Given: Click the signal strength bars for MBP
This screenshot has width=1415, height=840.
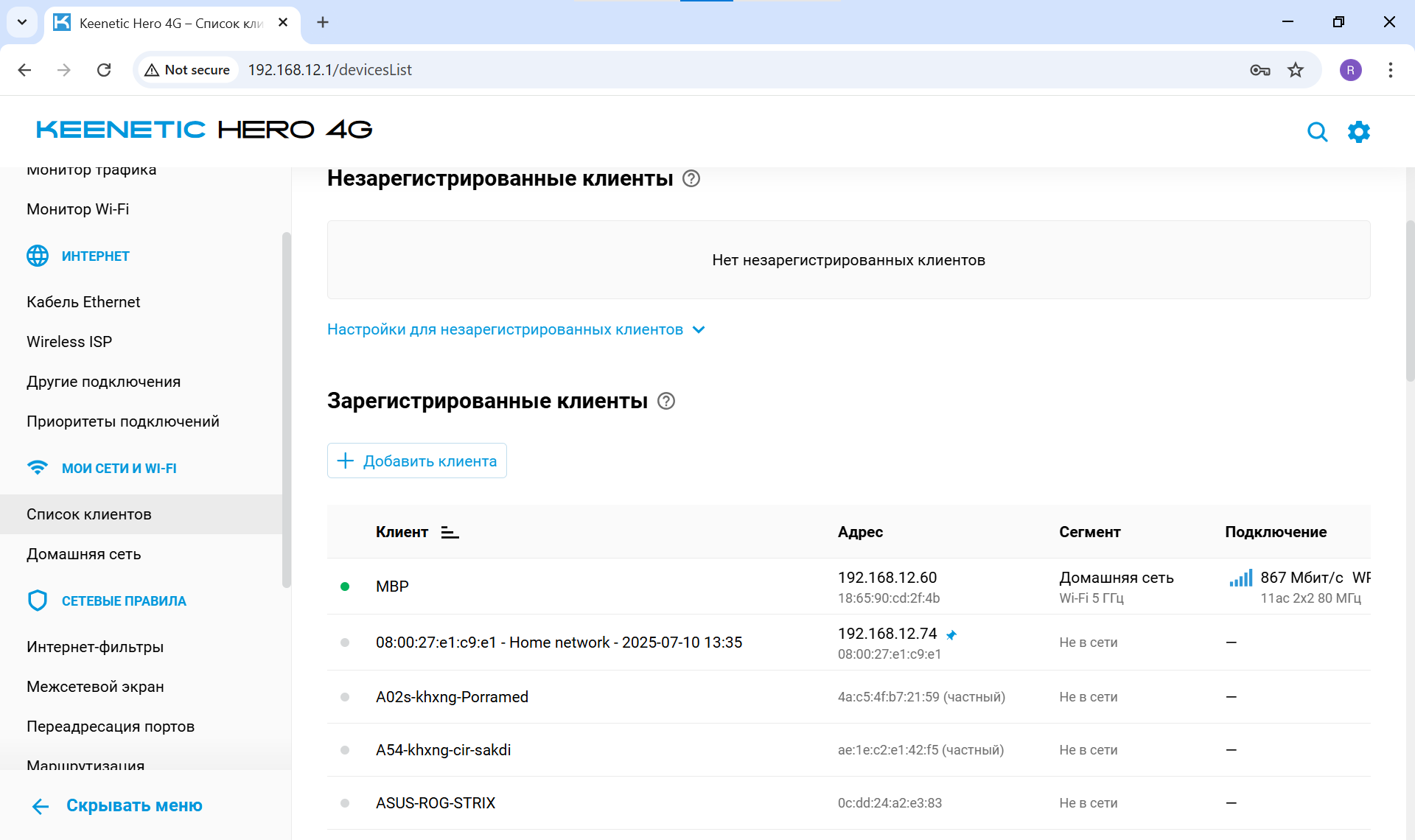Looking at the screenshot, I should click(1240, 578).
